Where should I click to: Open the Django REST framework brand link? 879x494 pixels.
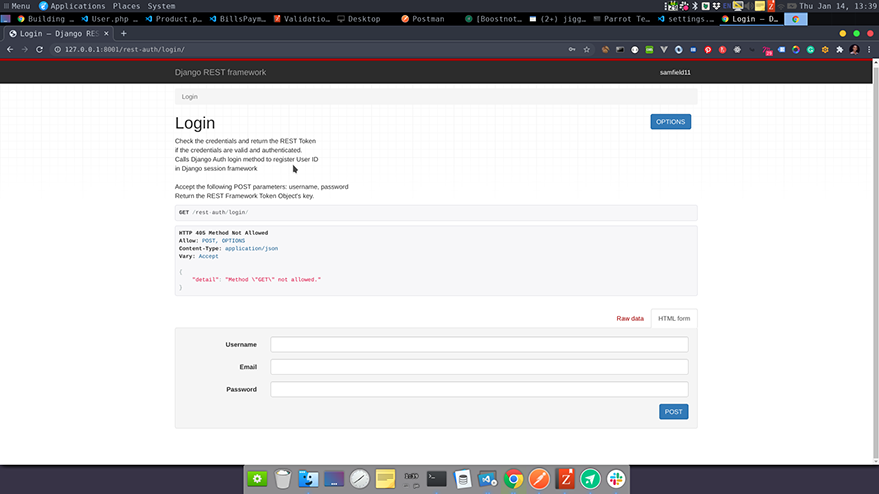point(220,72)
